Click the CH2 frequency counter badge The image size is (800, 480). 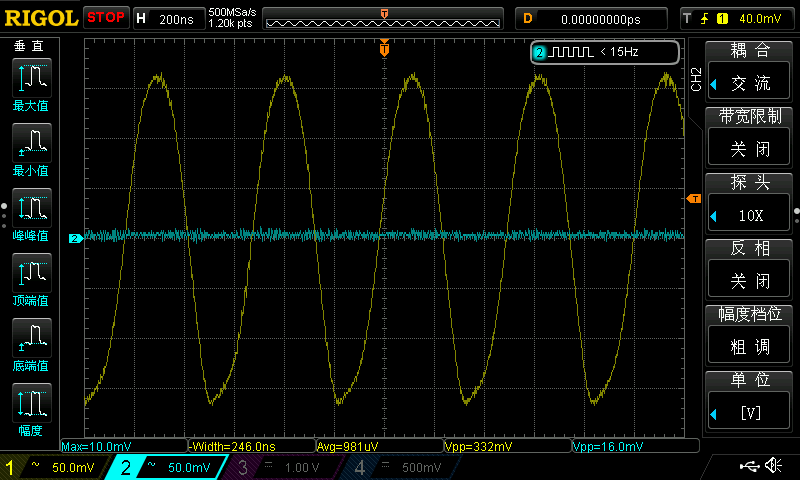tap(605, 52)
